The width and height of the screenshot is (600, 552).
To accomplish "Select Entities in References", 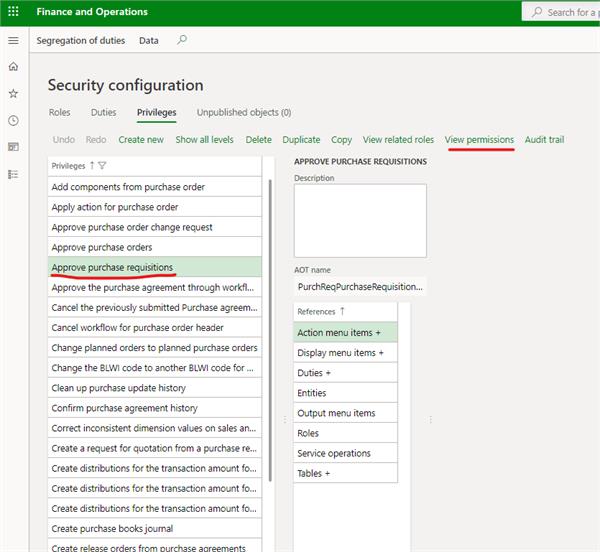I will click(346, 393).
